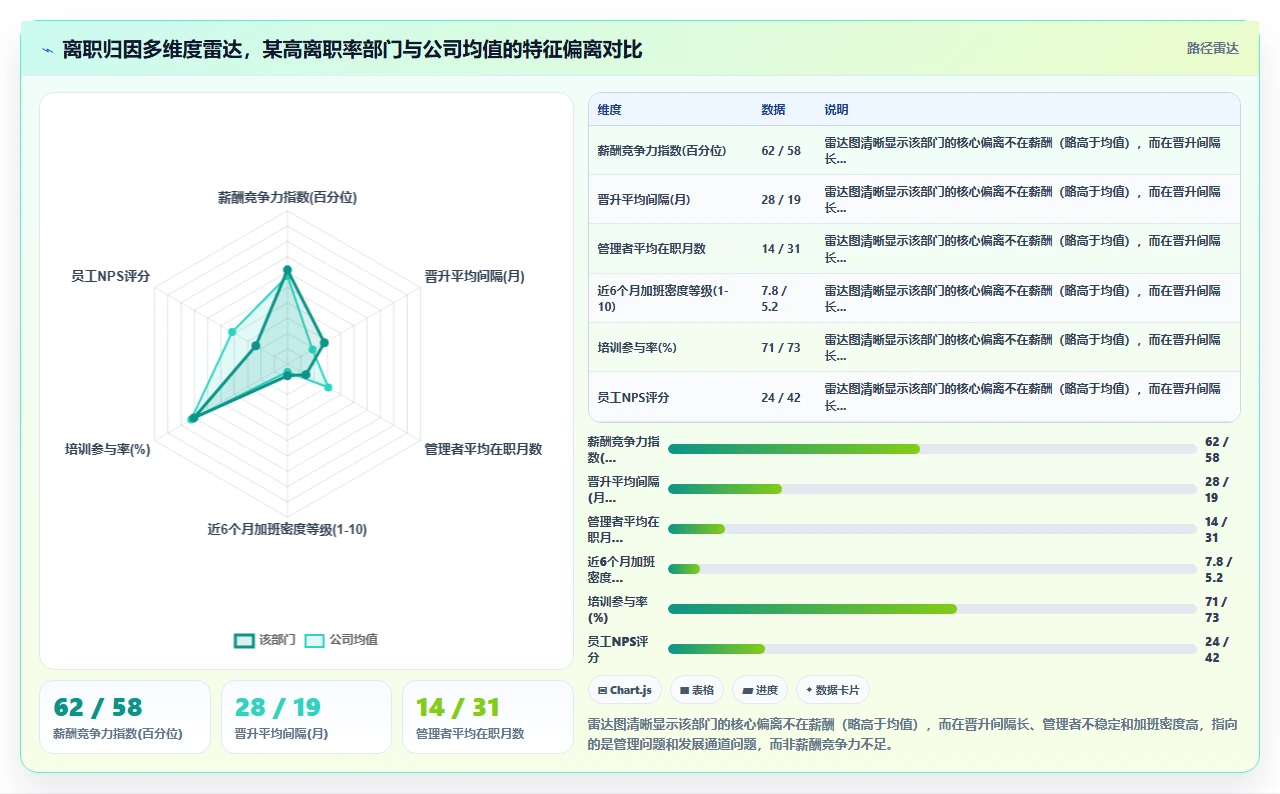Click the radar axis label 晋升平均间隔(月)
The image size is (1280, 794).
coord(474,277)
